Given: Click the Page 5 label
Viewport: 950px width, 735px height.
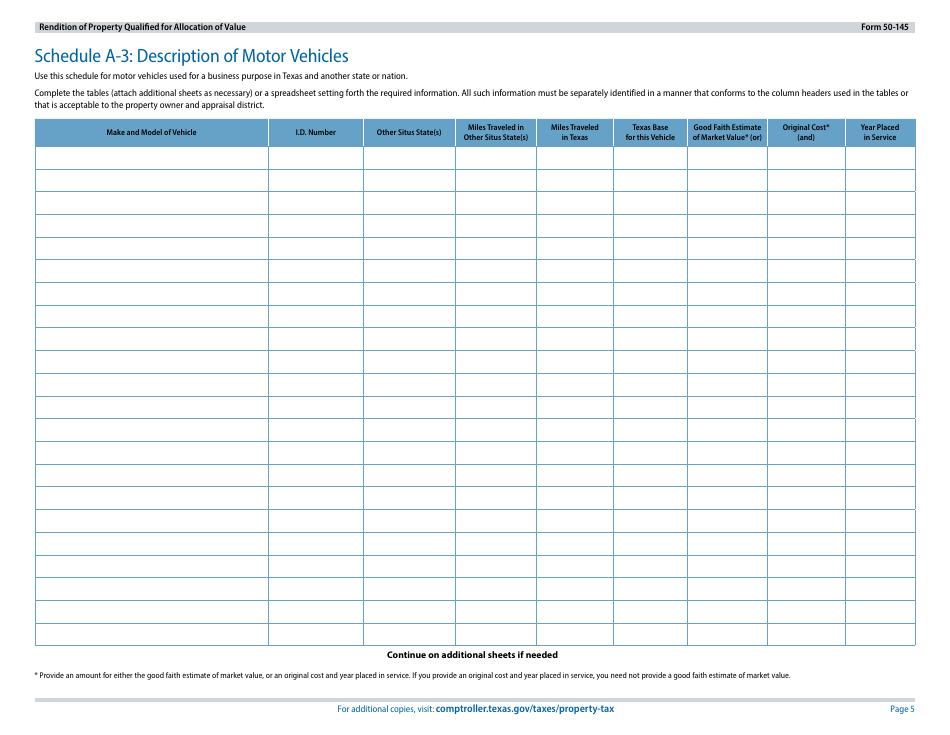Looking at the screenshot, I should 902,709.
